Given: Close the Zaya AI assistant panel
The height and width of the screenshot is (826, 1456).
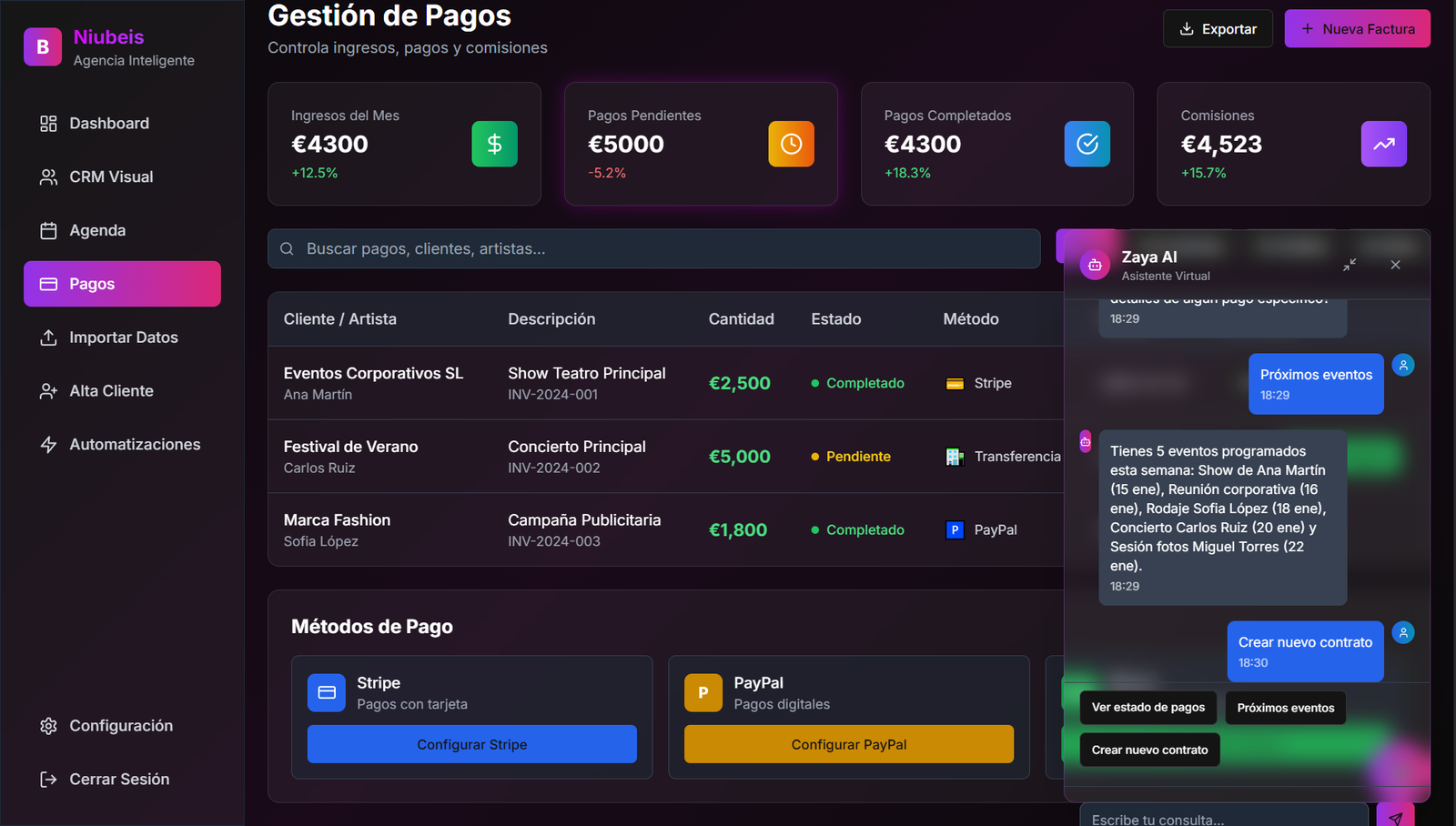Looking at the screenshot, I should [1395, 265].
